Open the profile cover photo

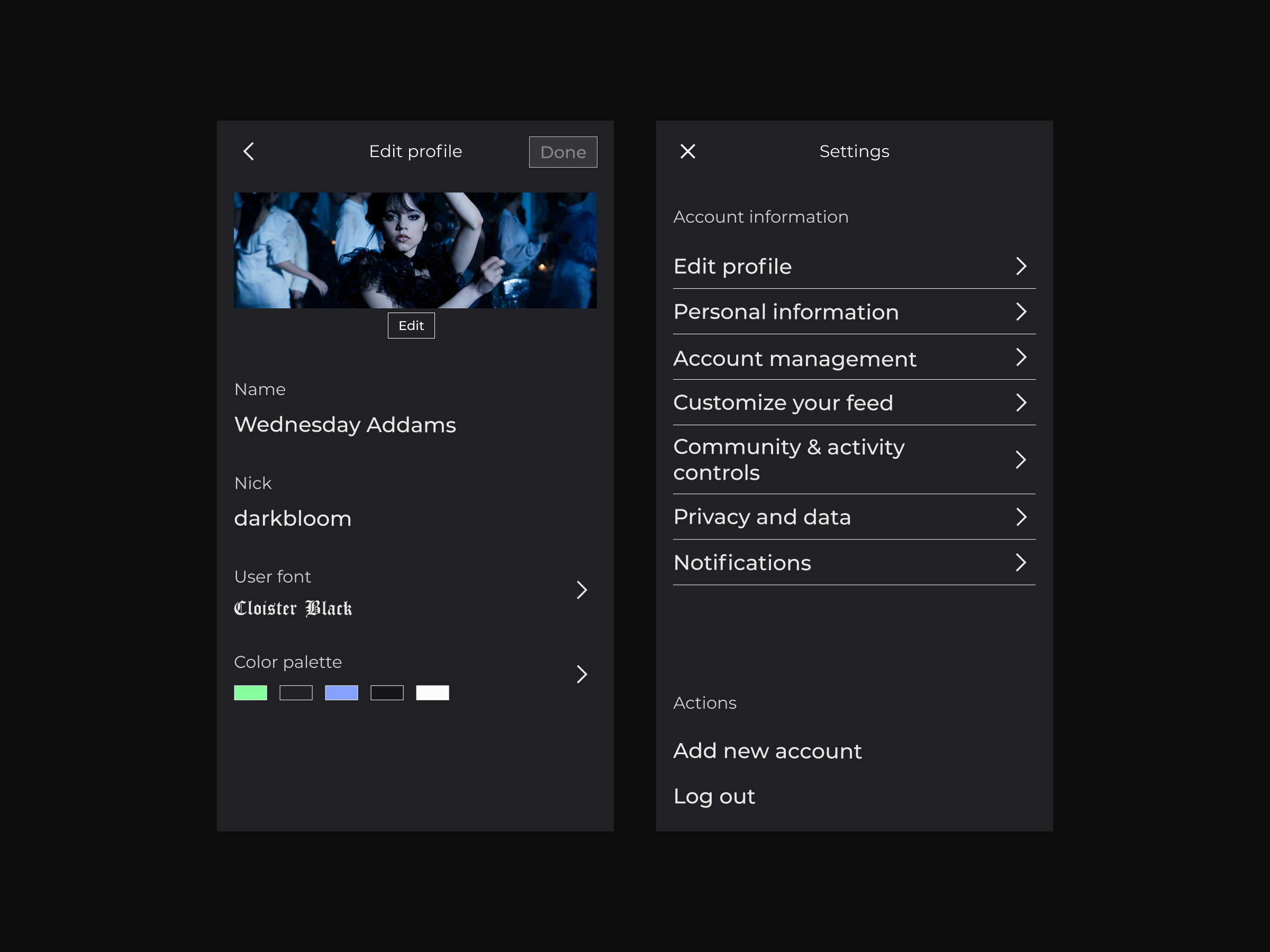click(415, 250)
